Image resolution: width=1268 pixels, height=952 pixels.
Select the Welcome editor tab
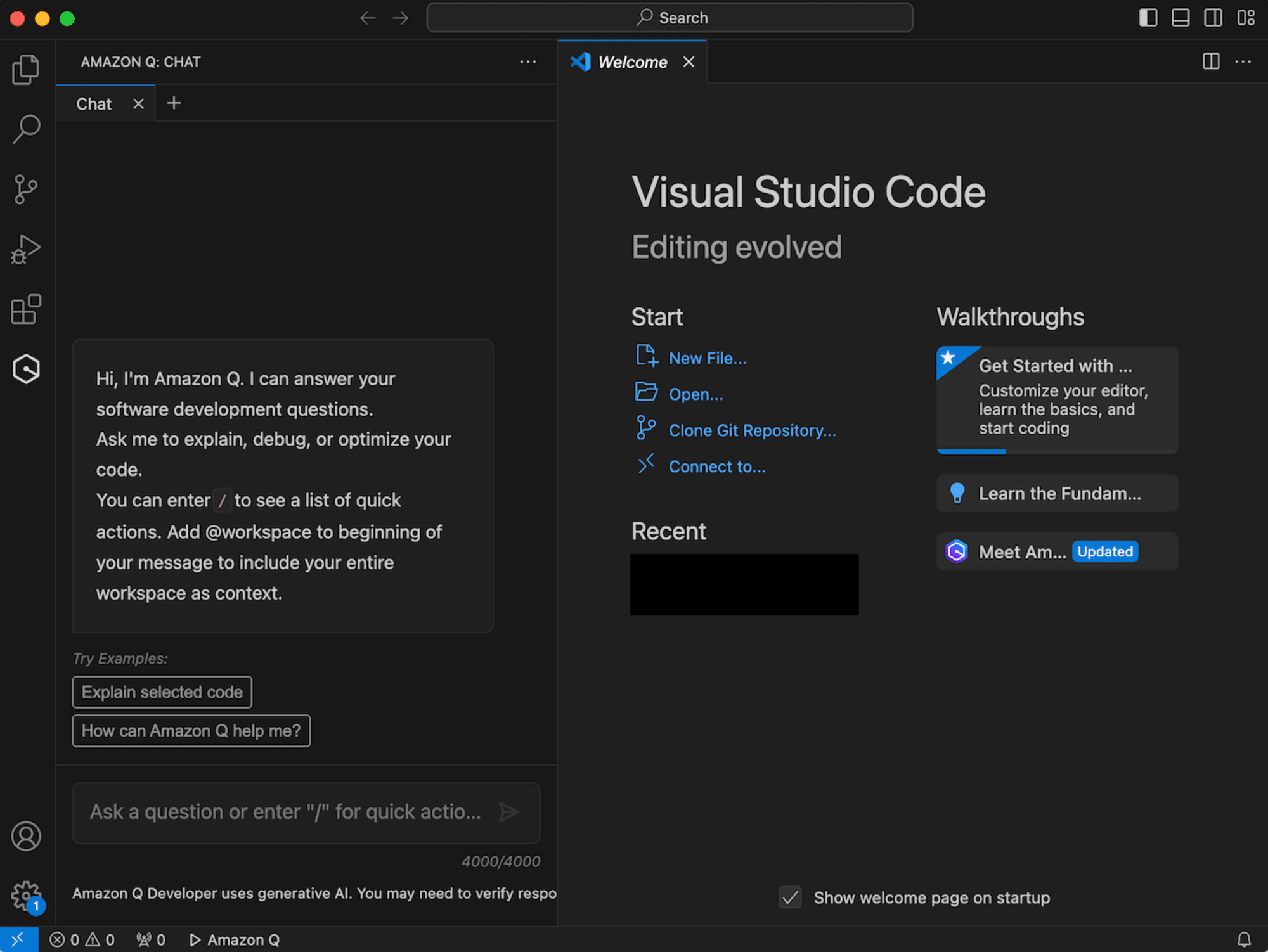(632, 62)
